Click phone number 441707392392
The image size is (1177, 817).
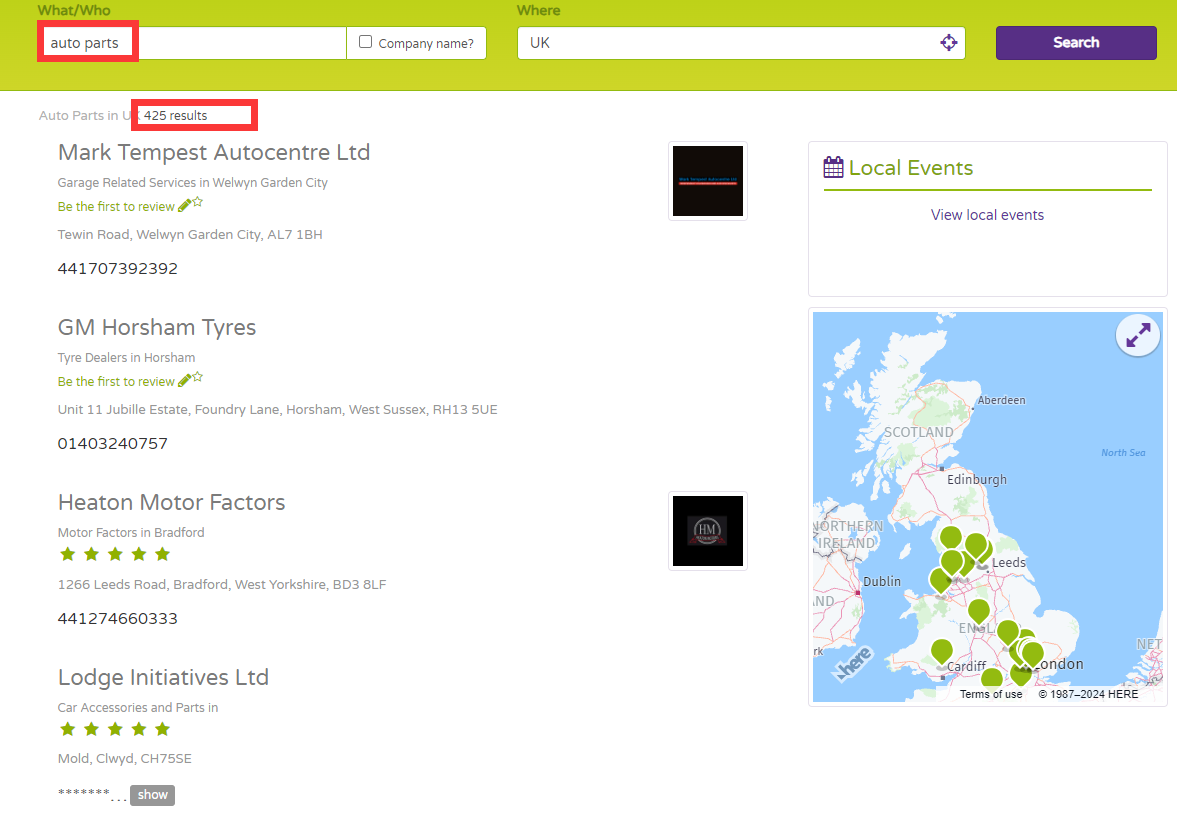(x=118, y=269)
